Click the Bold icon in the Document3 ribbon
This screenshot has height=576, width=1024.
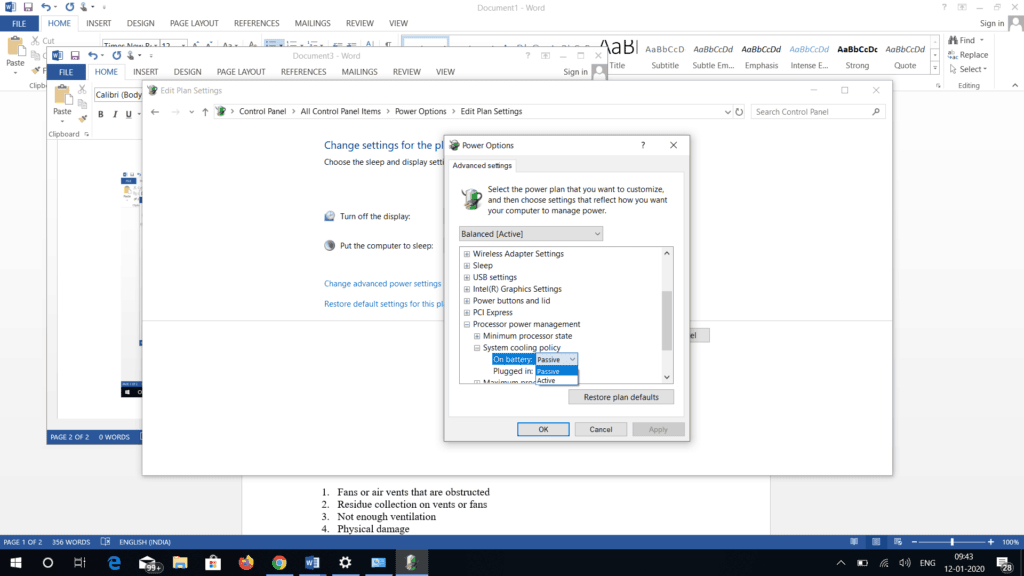[101, 114]
